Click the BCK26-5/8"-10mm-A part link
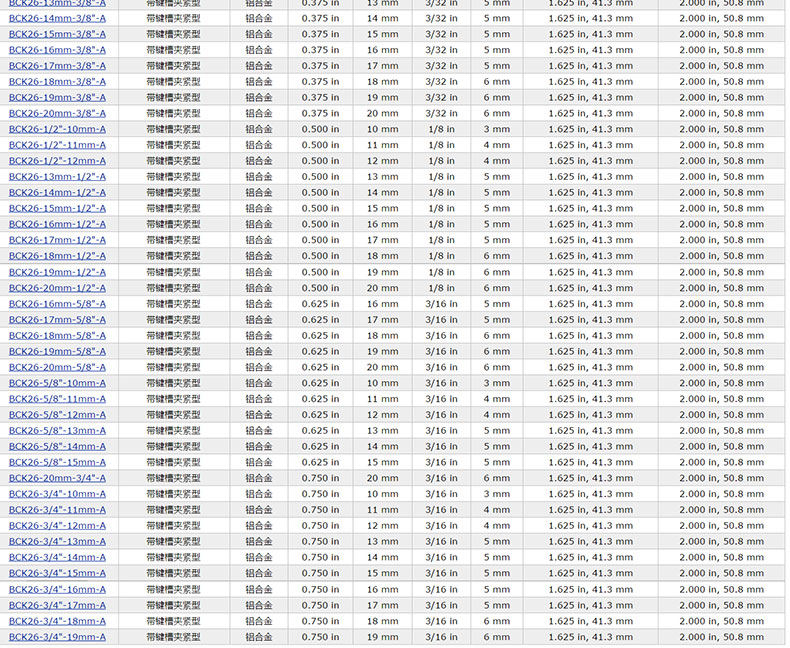This screenshot has height=648, width=790. click(x=57, y=383)
